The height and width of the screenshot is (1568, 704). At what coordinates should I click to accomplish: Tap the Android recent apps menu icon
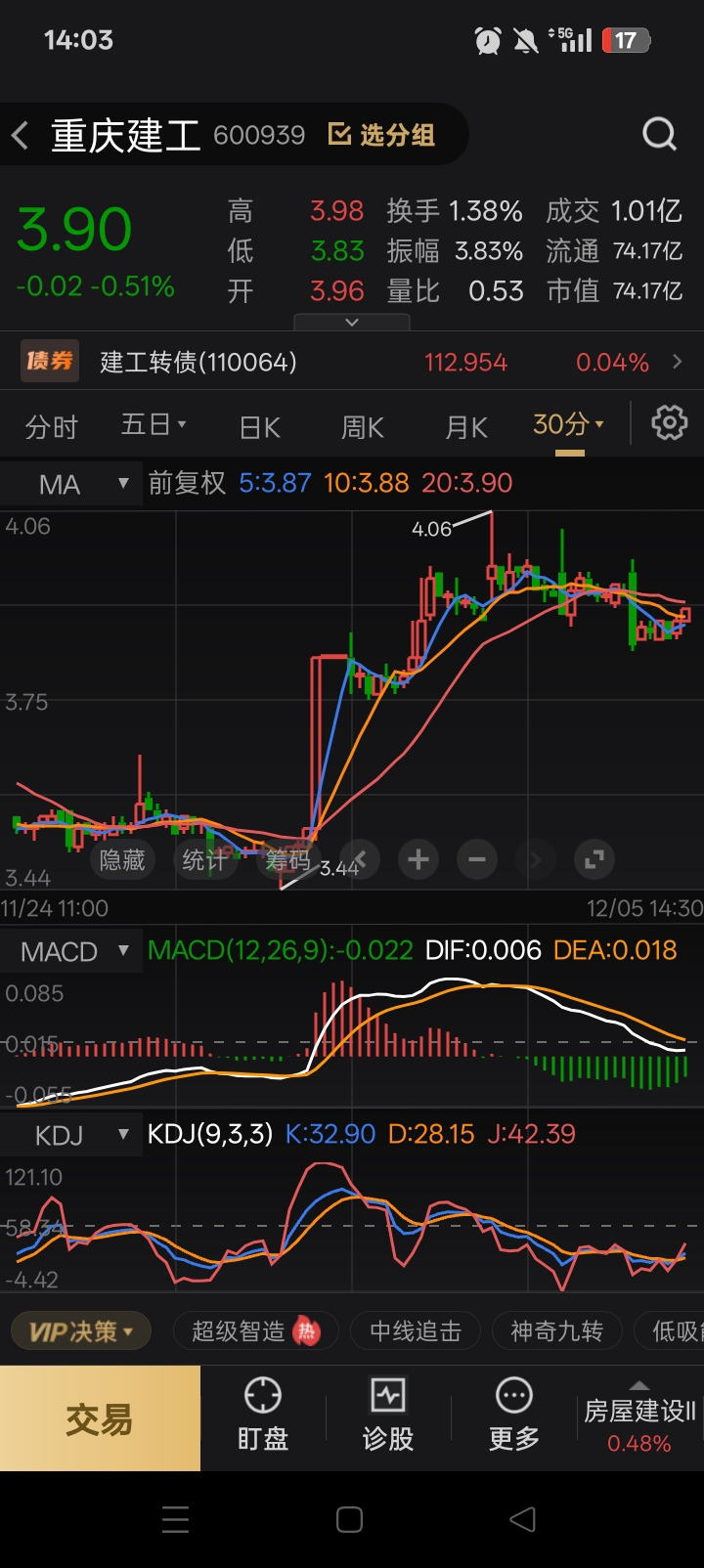coord(176,1519)
